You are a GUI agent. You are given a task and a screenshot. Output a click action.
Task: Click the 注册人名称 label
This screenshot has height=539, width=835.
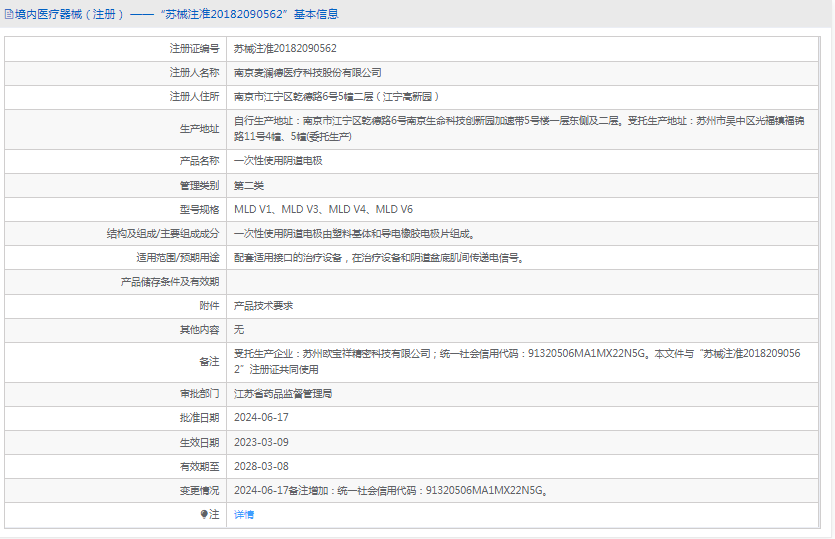coord(194,72)
